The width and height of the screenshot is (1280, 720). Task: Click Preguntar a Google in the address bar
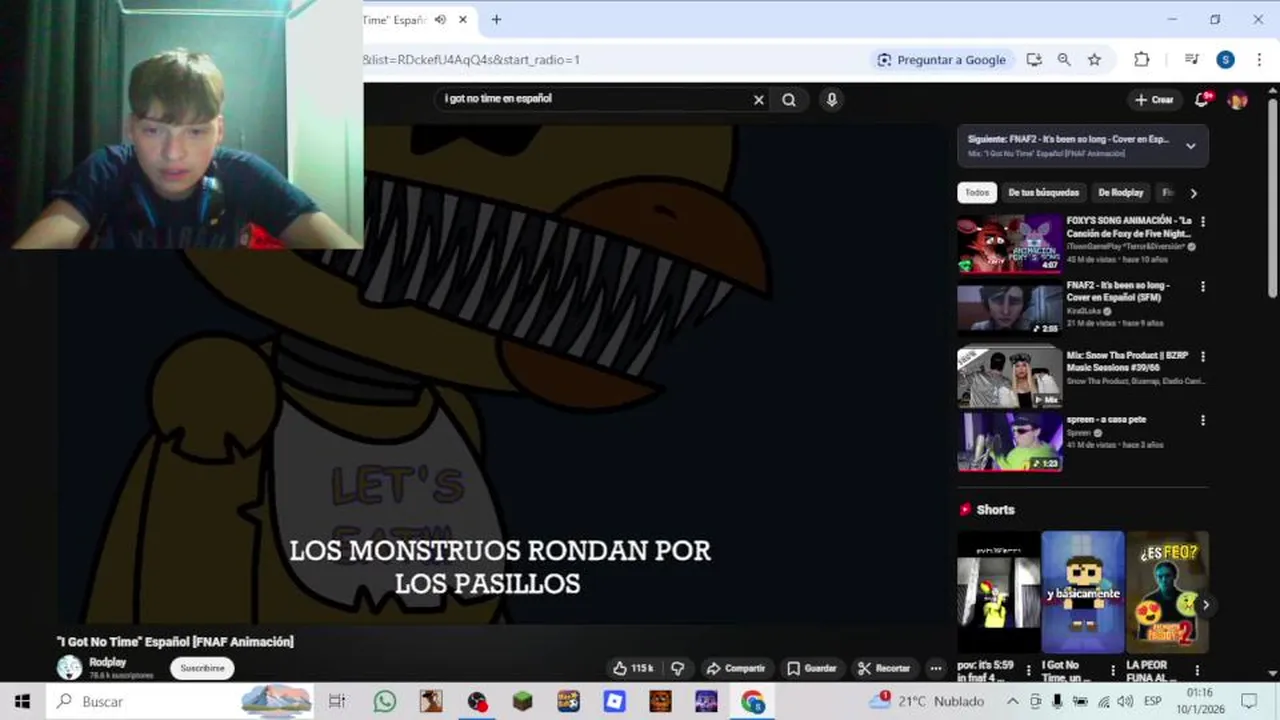click(x=941, y=60)
